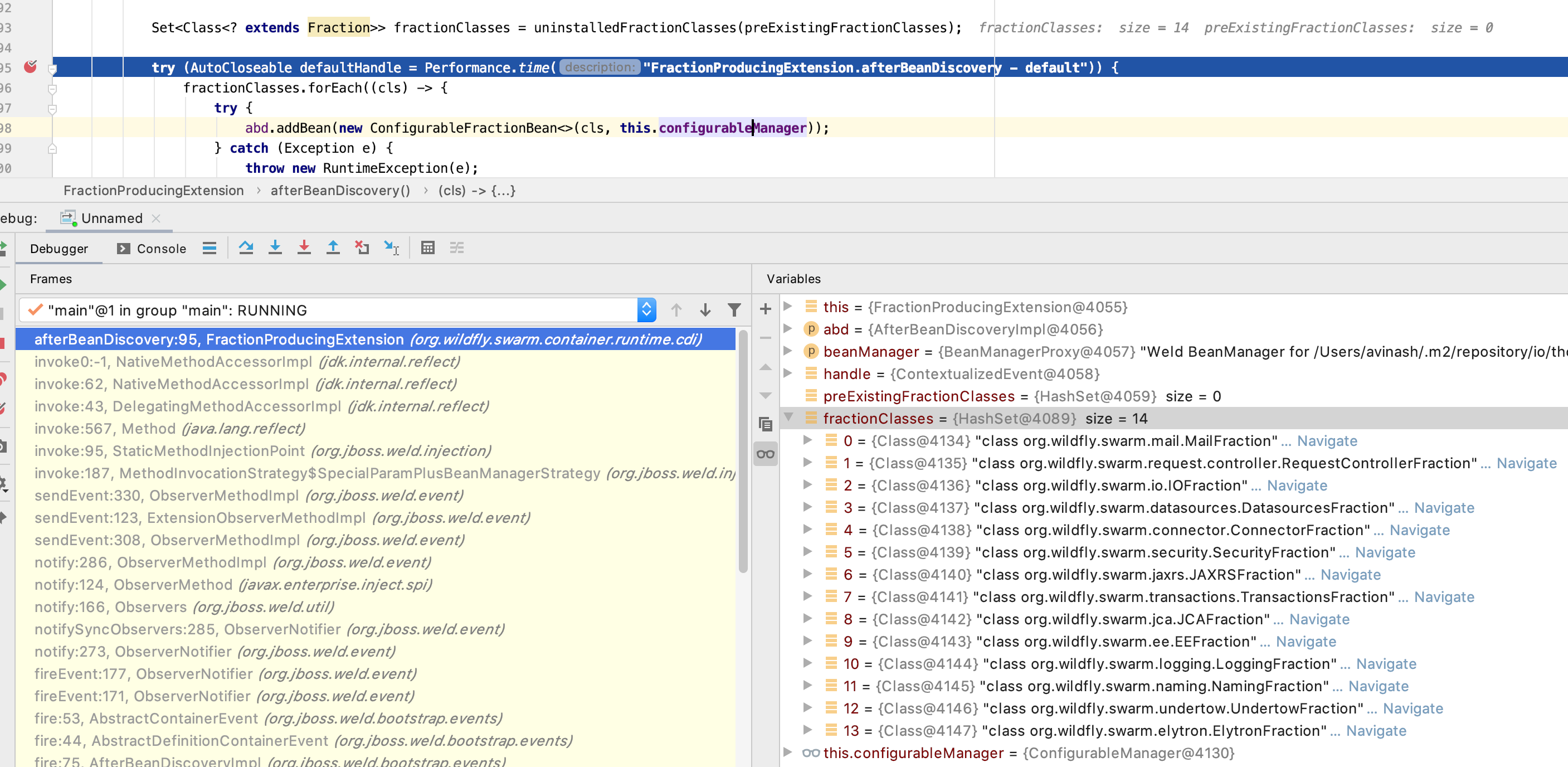The image size is (1568, 767).
Task: Click the Run to Cursor icon
Action: pos(391,247)
